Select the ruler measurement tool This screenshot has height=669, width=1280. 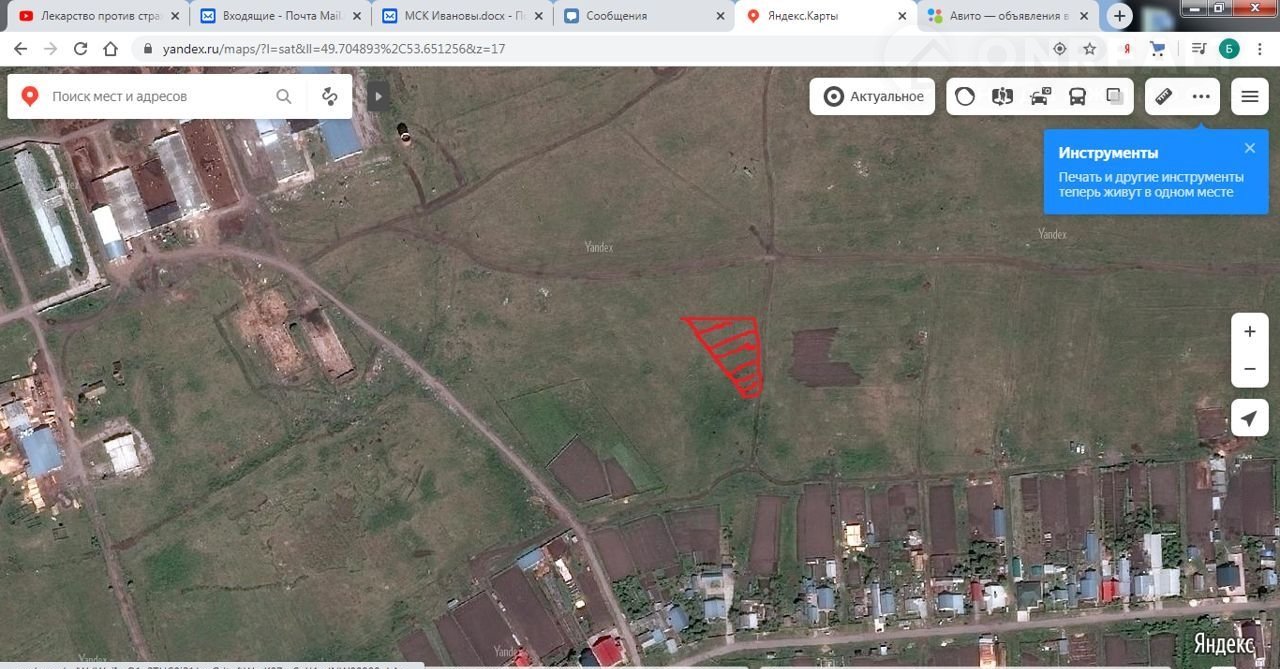1163,97
